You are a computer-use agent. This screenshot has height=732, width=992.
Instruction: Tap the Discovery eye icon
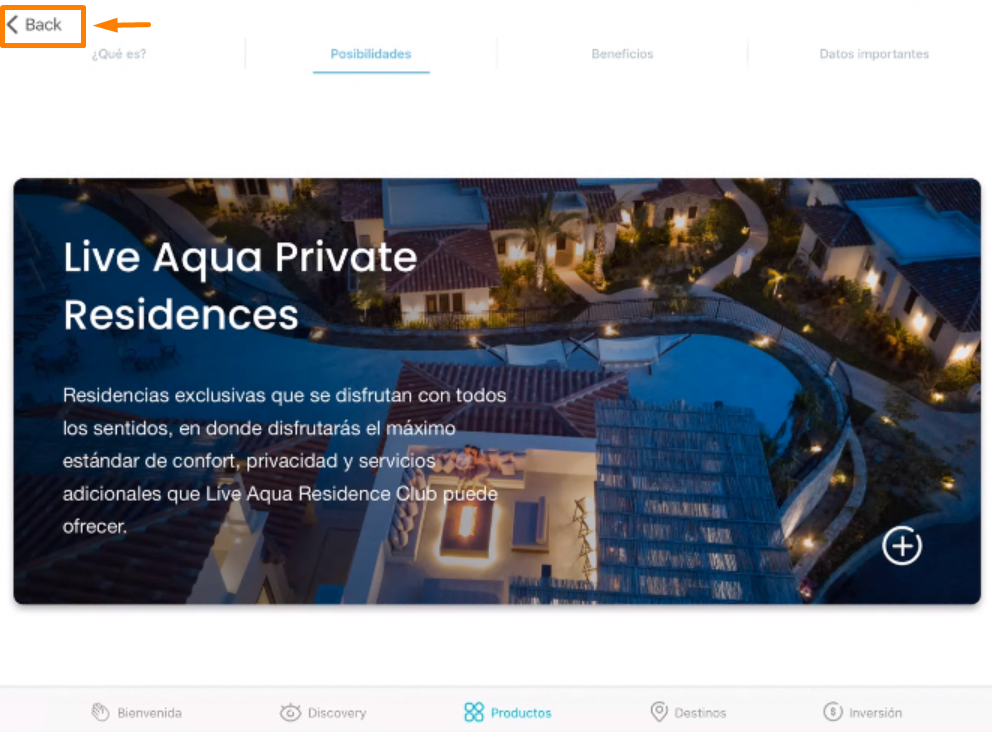tap(290, 712)
